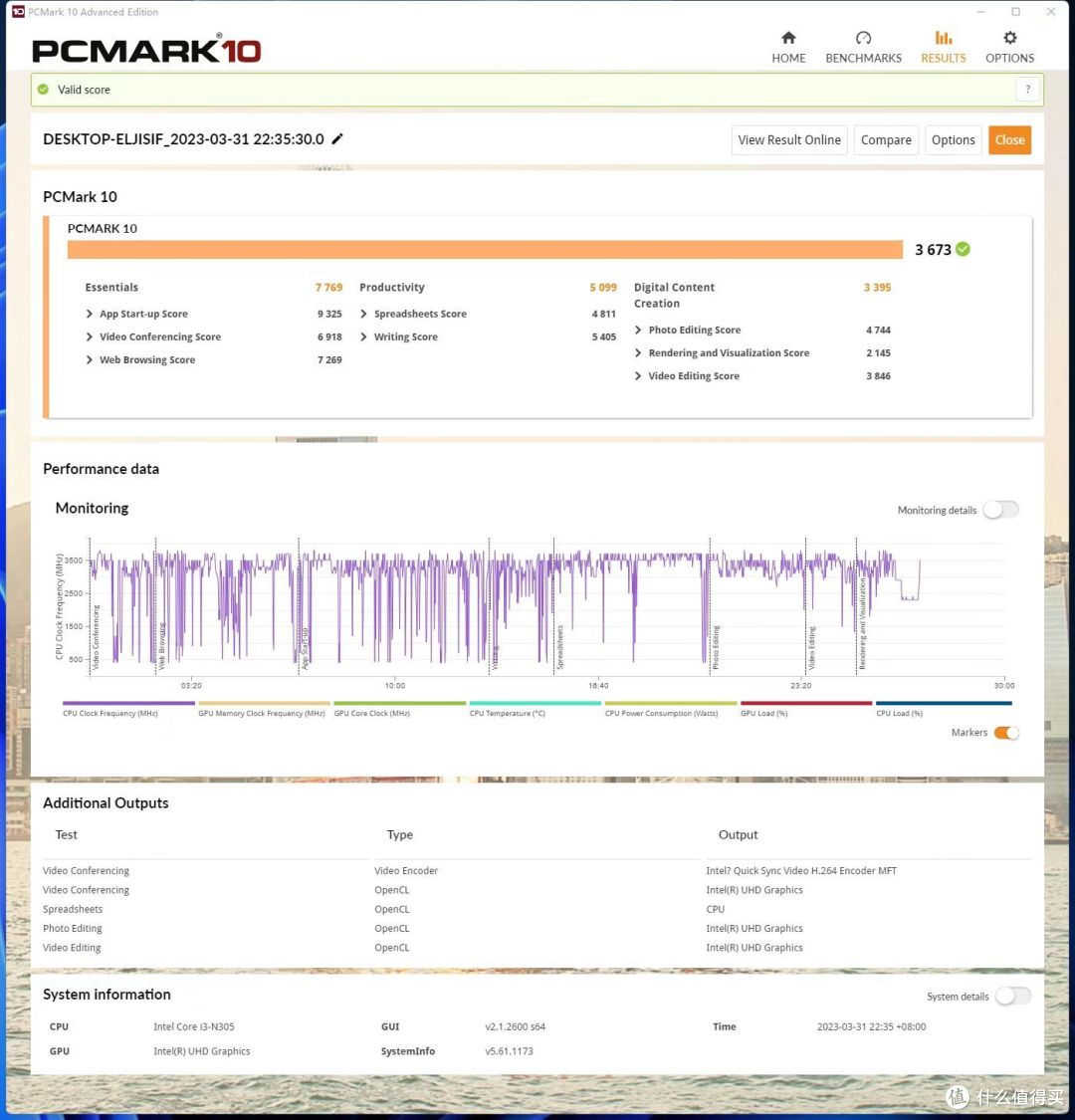The image size is (1075, 1120).
Task: Click the Spreadsheets marker in chart
Action: 560,647
